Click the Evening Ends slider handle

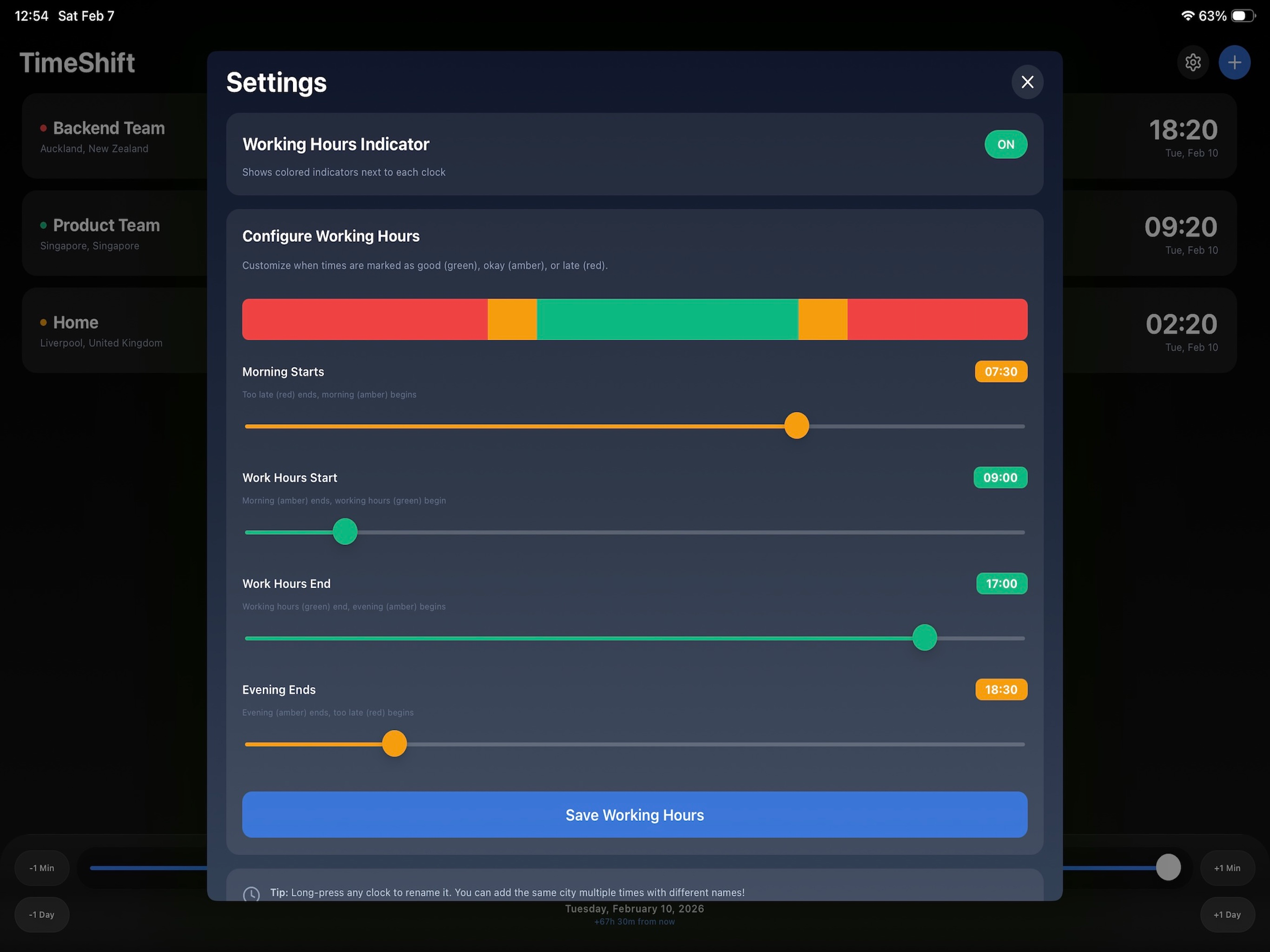(395, 744)
